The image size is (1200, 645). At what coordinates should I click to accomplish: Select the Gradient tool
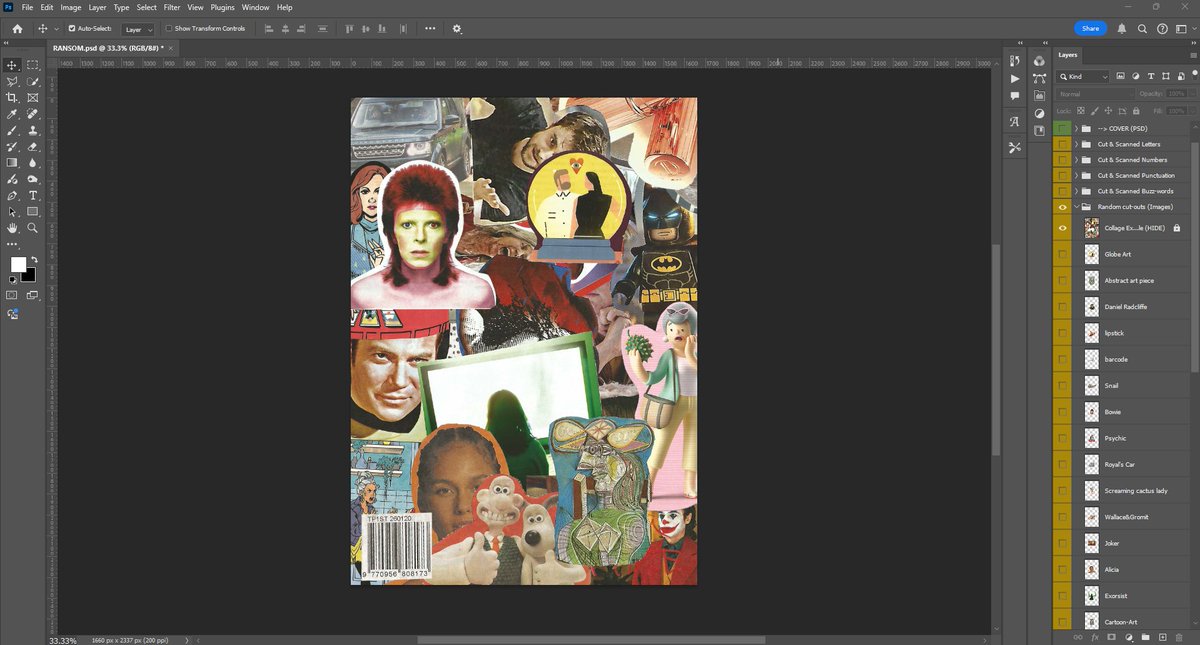pyautogui.click(x=12, y=162)
